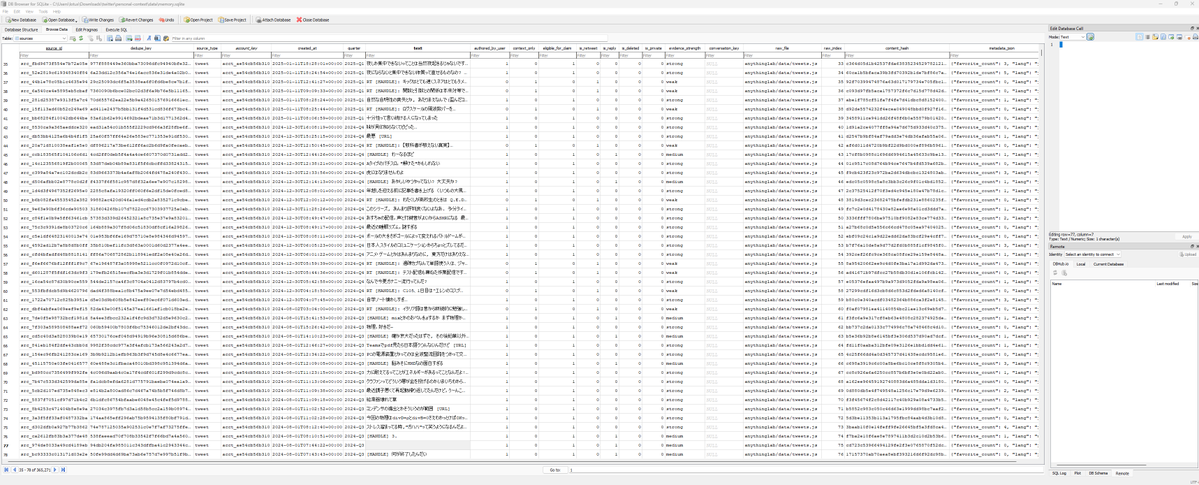
Task: Click Write Changes in the toolbar
Action: coord(100,19)
